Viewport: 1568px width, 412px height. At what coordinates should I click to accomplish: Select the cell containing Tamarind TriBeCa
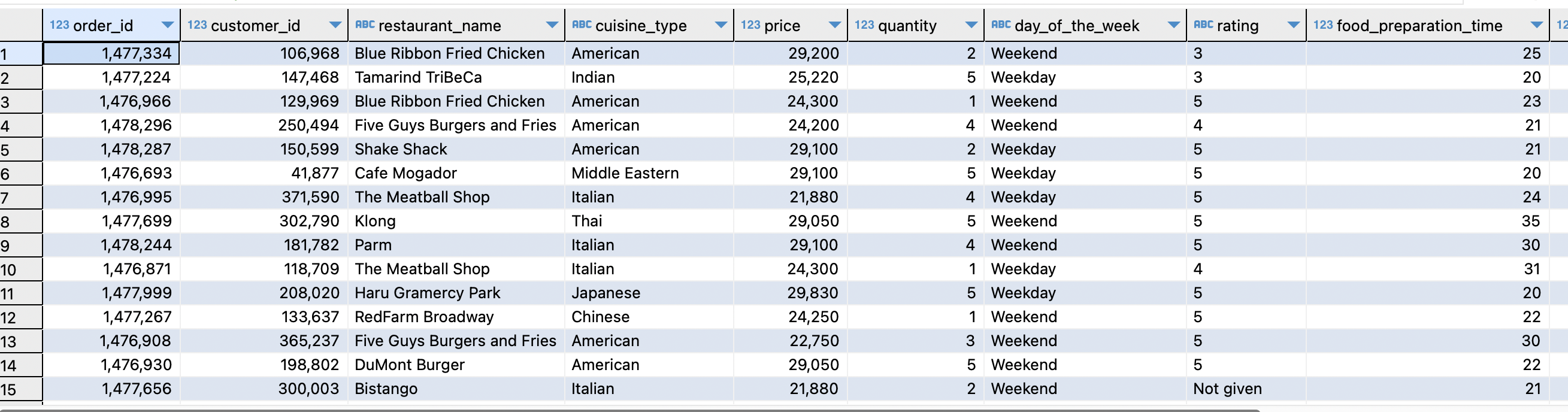[456, 77]
